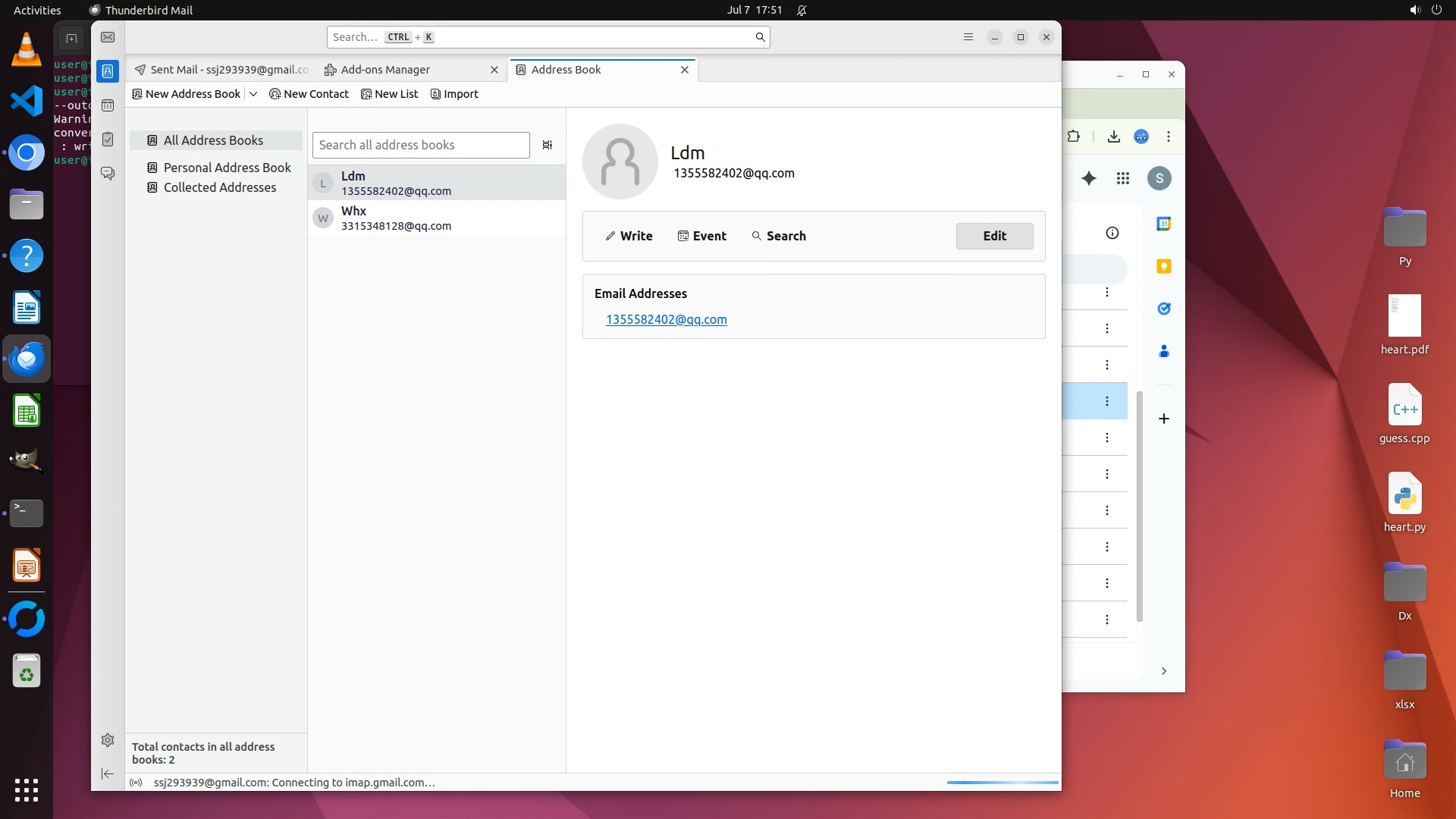Collapse the spaces toolbar
The image size is (1456, 819).
click(x=108, y=773)
